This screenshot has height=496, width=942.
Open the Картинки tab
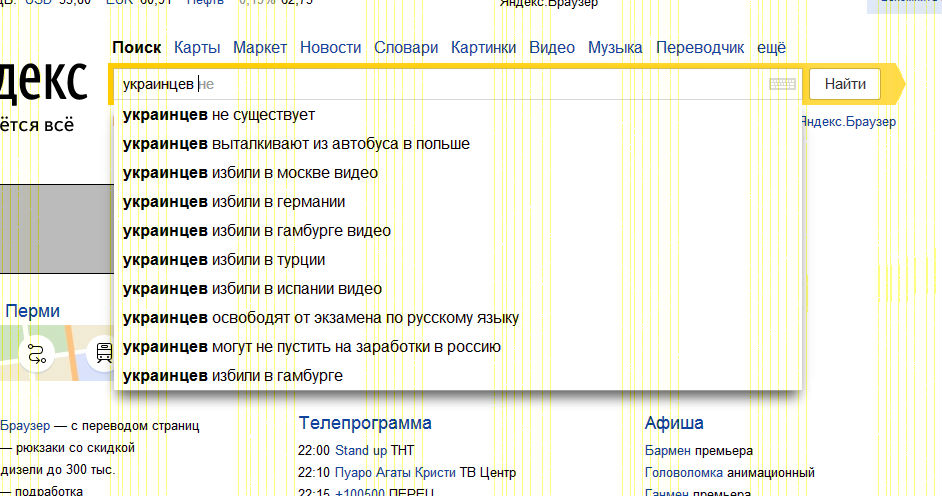(x=483, y=47)
